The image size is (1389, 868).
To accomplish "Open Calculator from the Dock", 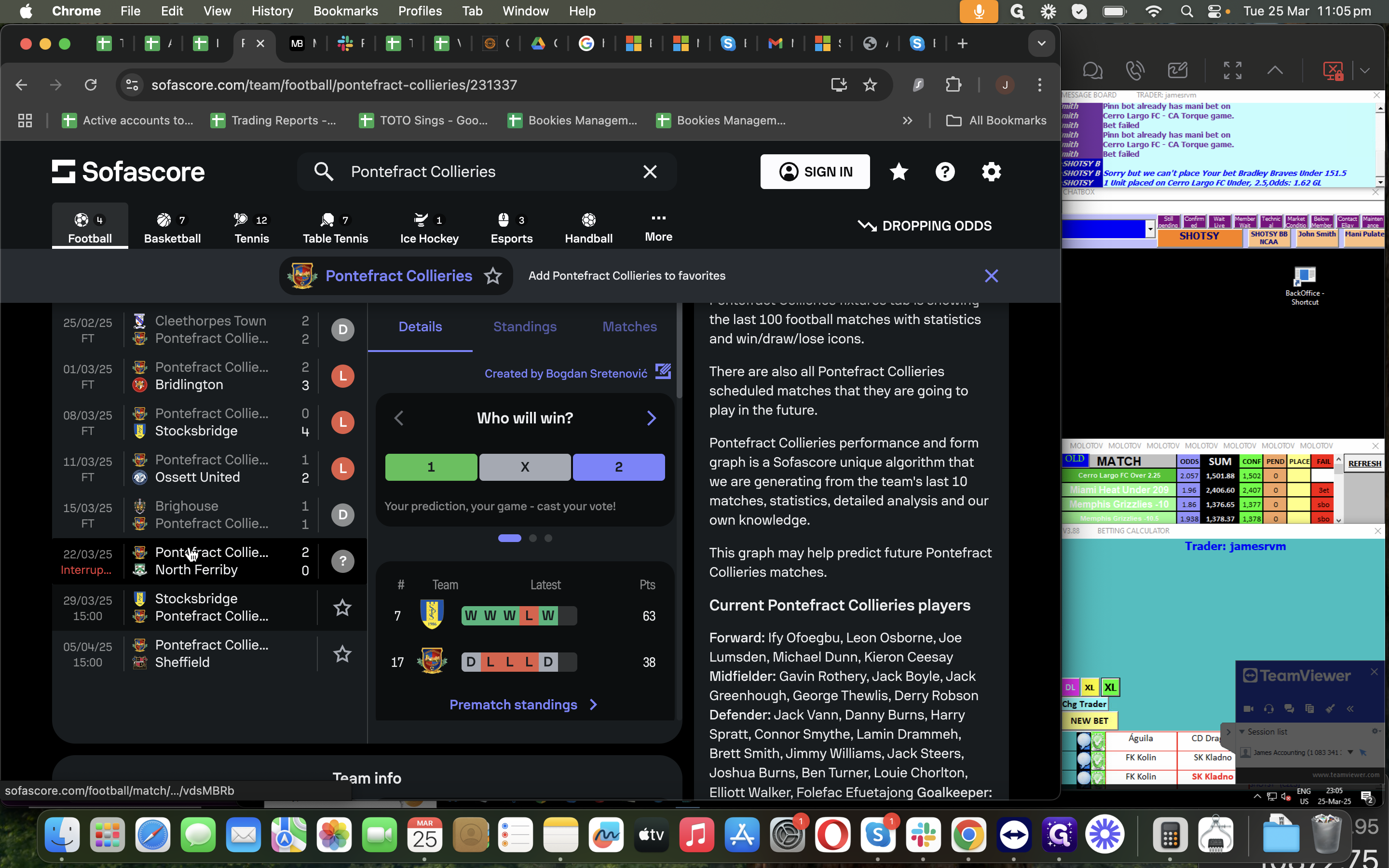I will pos(1171,835).
